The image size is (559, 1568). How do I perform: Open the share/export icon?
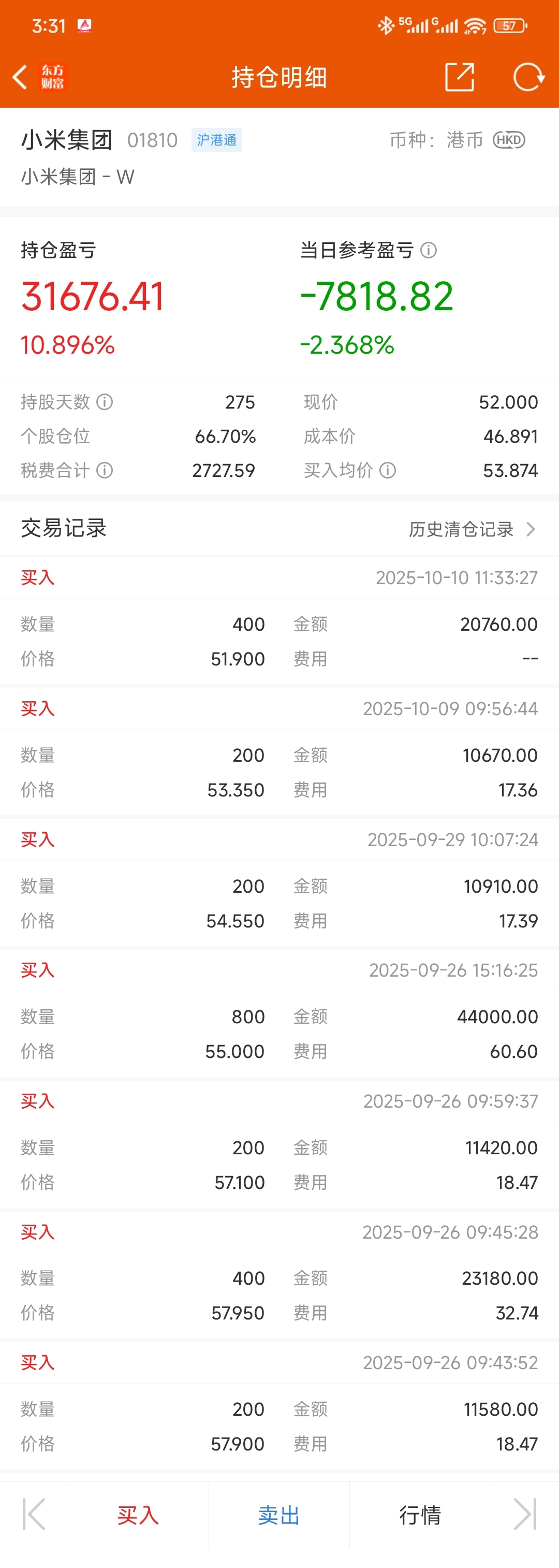point(459,77)
